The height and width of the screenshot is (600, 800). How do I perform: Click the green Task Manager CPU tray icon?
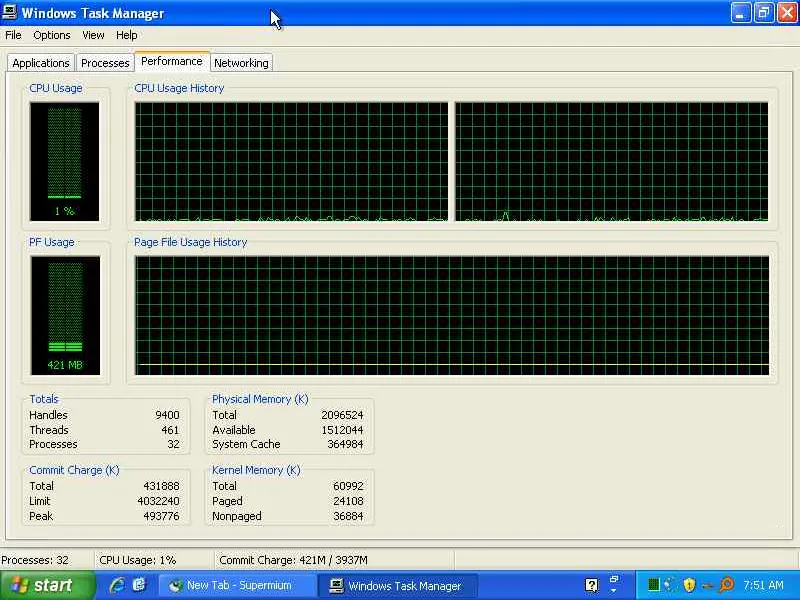pyautogui.click(x=654, y=585)
